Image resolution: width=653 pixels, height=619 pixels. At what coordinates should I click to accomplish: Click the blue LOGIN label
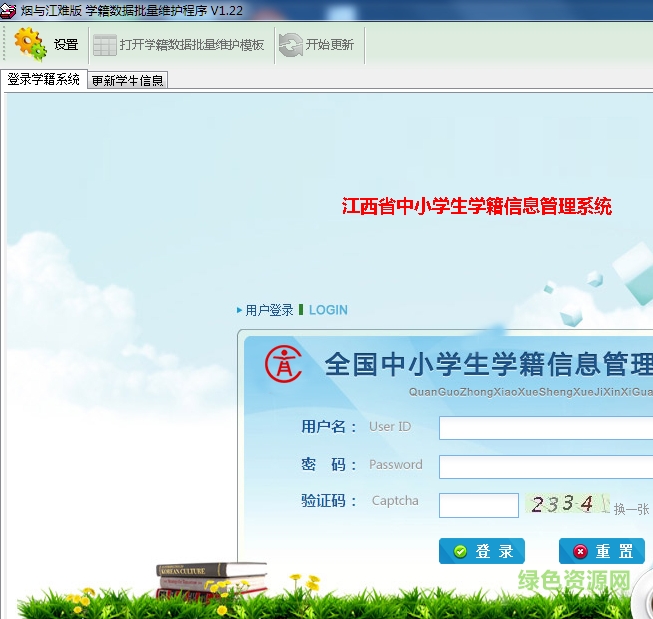328,310
